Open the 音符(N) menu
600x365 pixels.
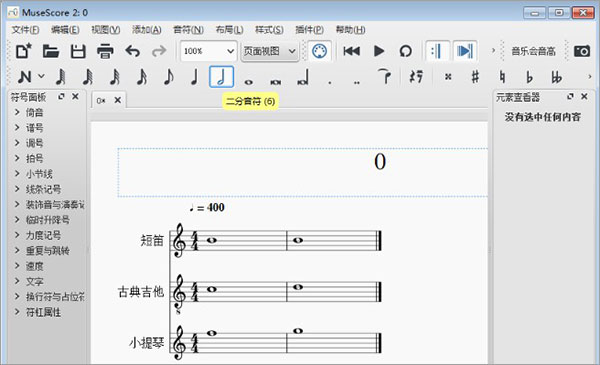coord(188,29)
